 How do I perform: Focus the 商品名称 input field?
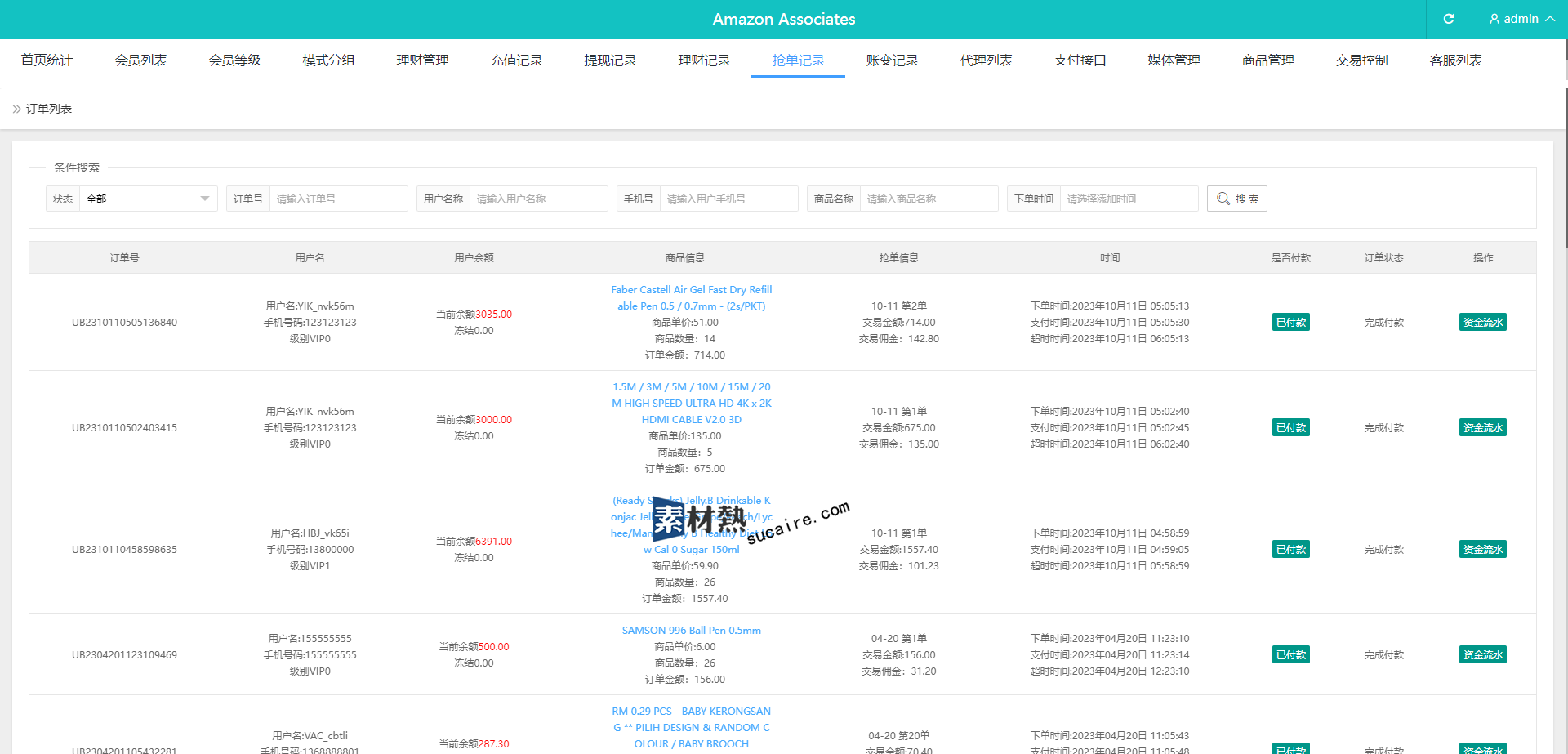tap(929, 199)
